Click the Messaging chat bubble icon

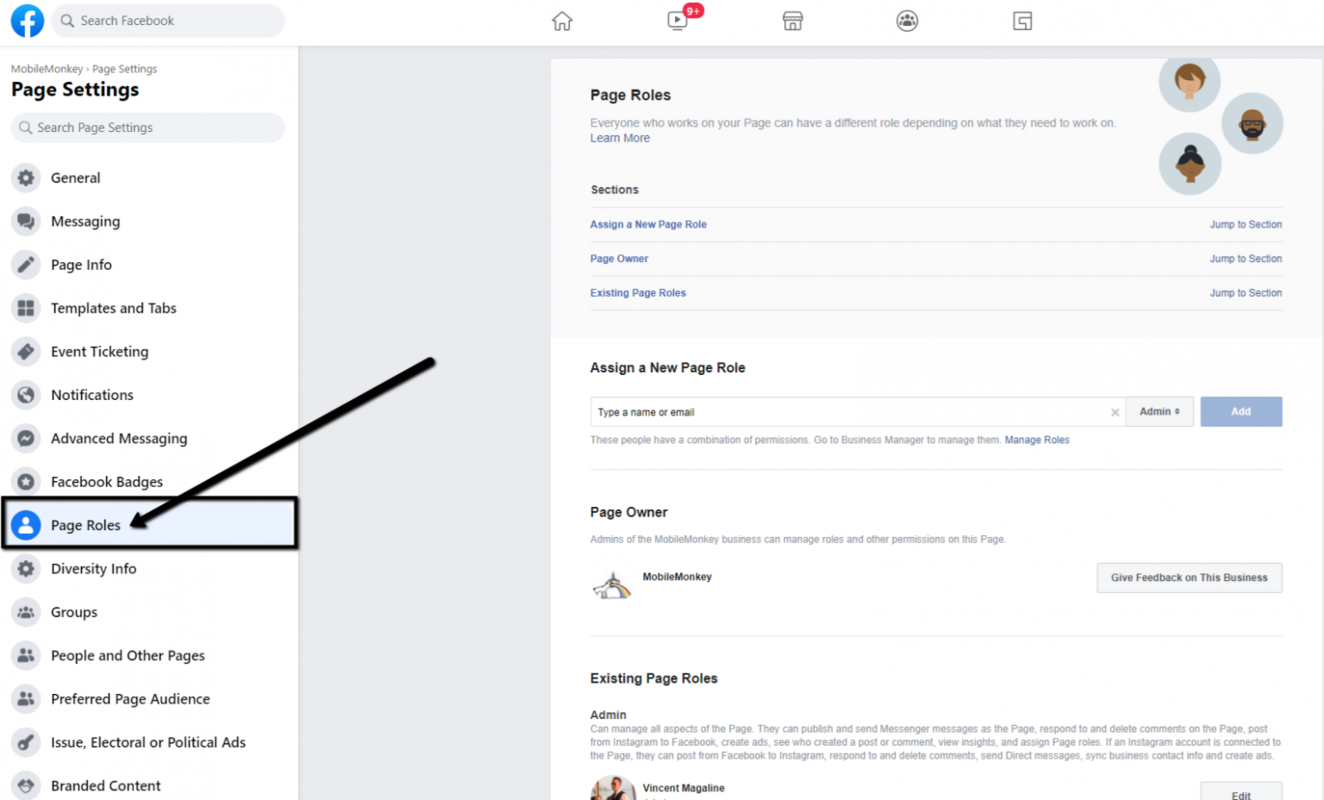(x=26, y=221)
